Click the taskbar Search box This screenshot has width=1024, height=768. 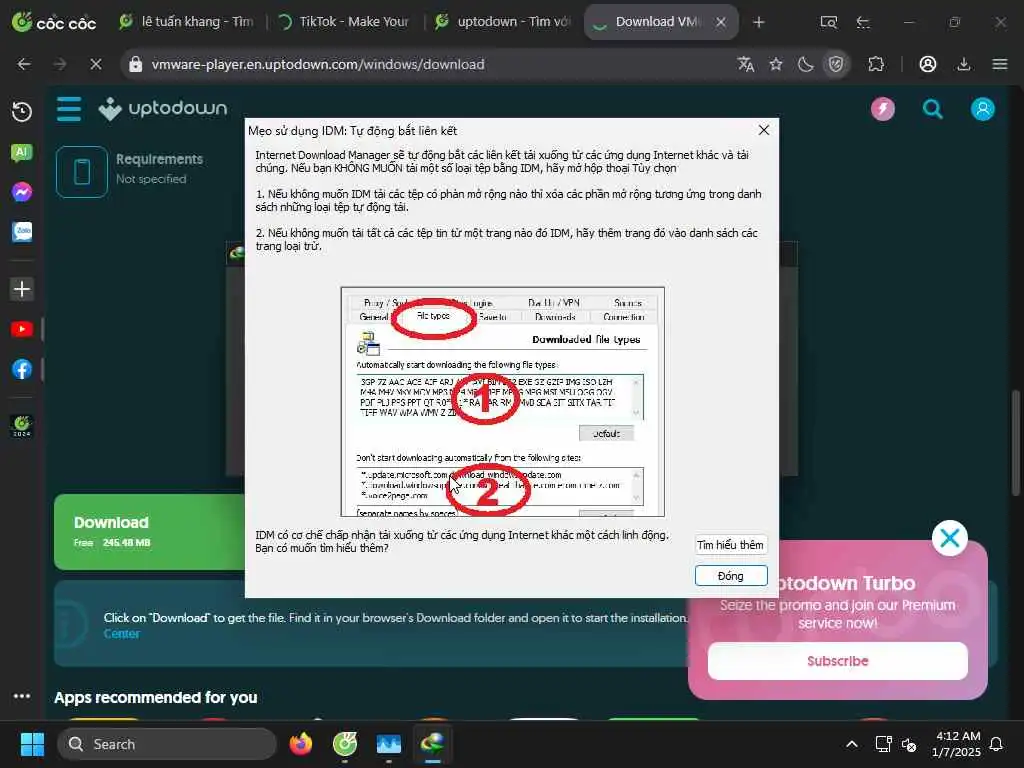[x=167, y=744]
